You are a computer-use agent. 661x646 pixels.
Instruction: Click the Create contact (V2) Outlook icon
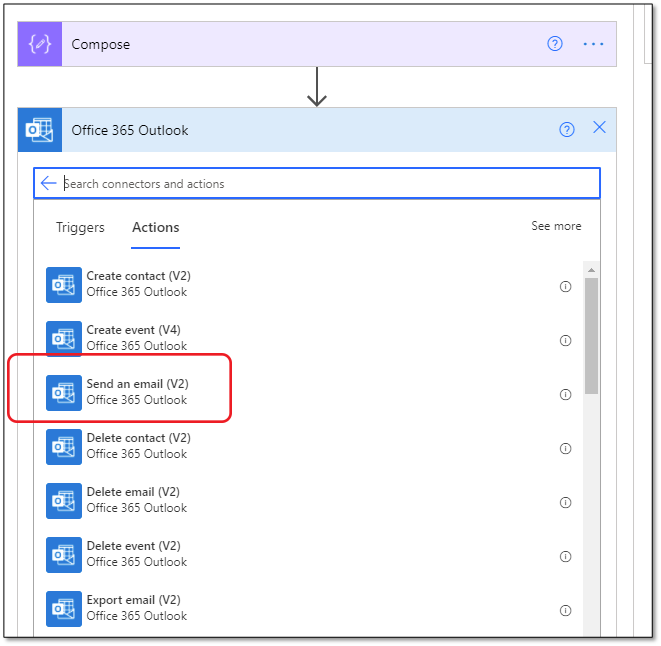pyautogui.click(x=64, y=285)
